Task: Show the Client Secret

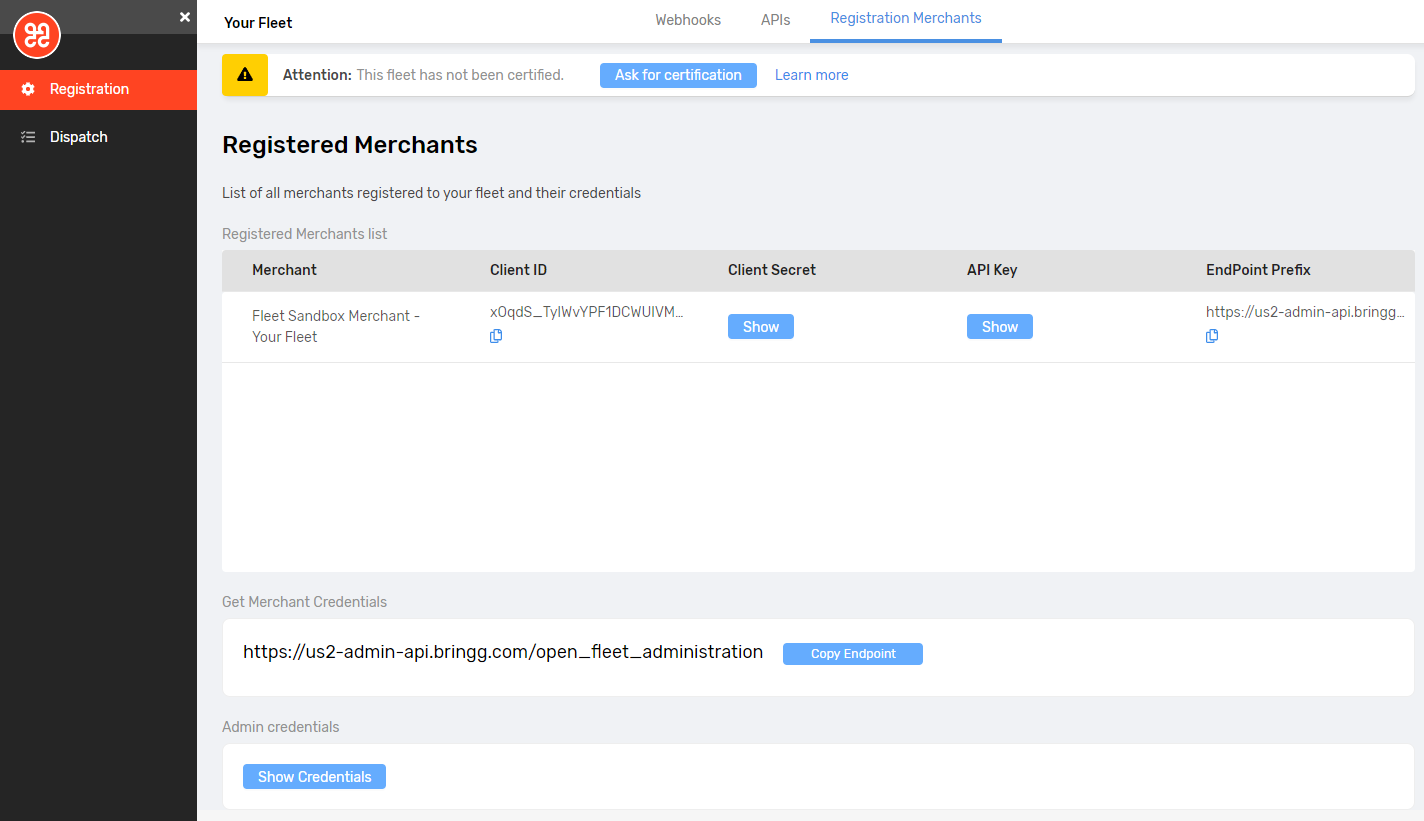Action: click(761, 327)
